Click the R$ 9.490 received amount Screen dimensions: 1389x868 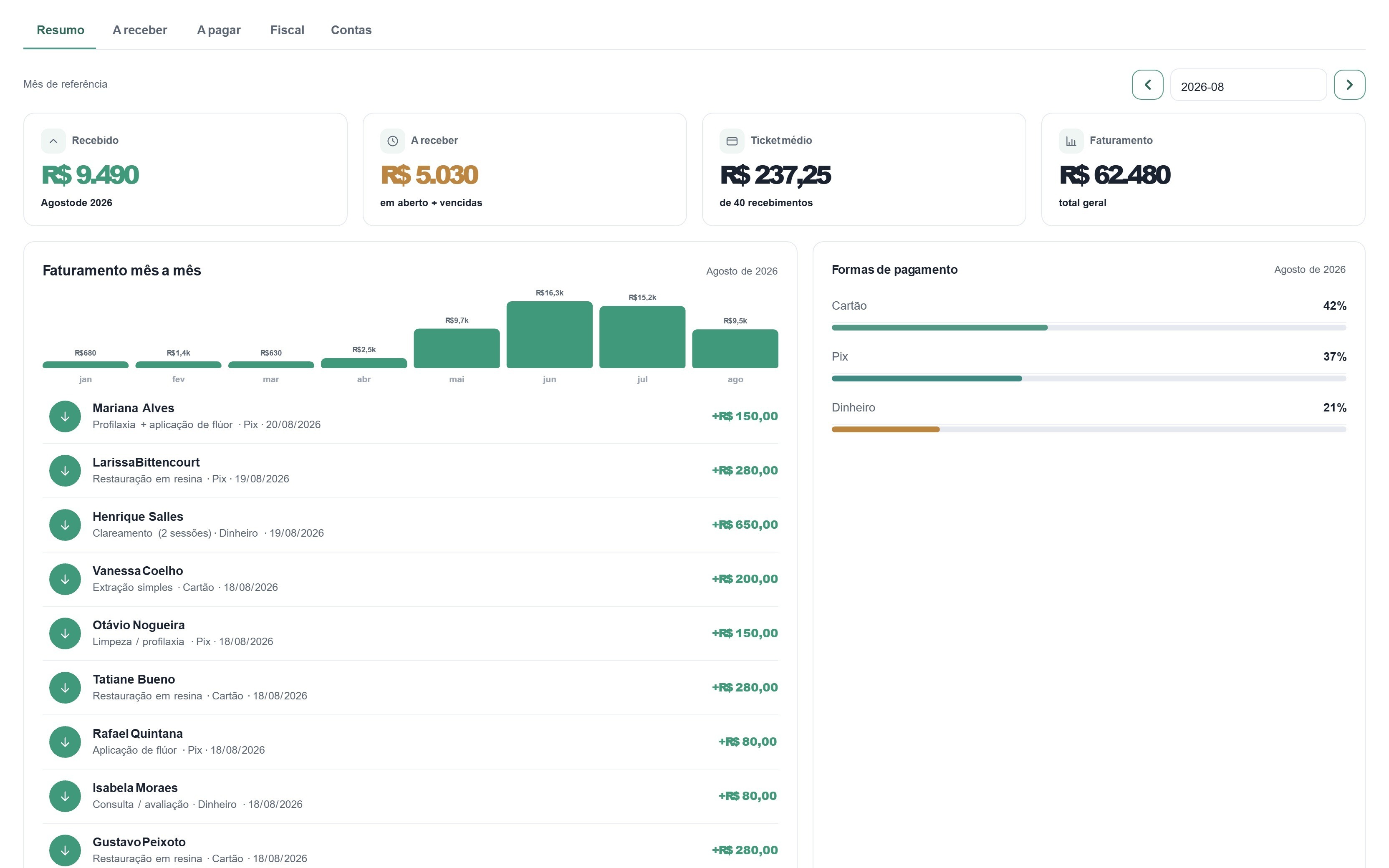(90, 175)
